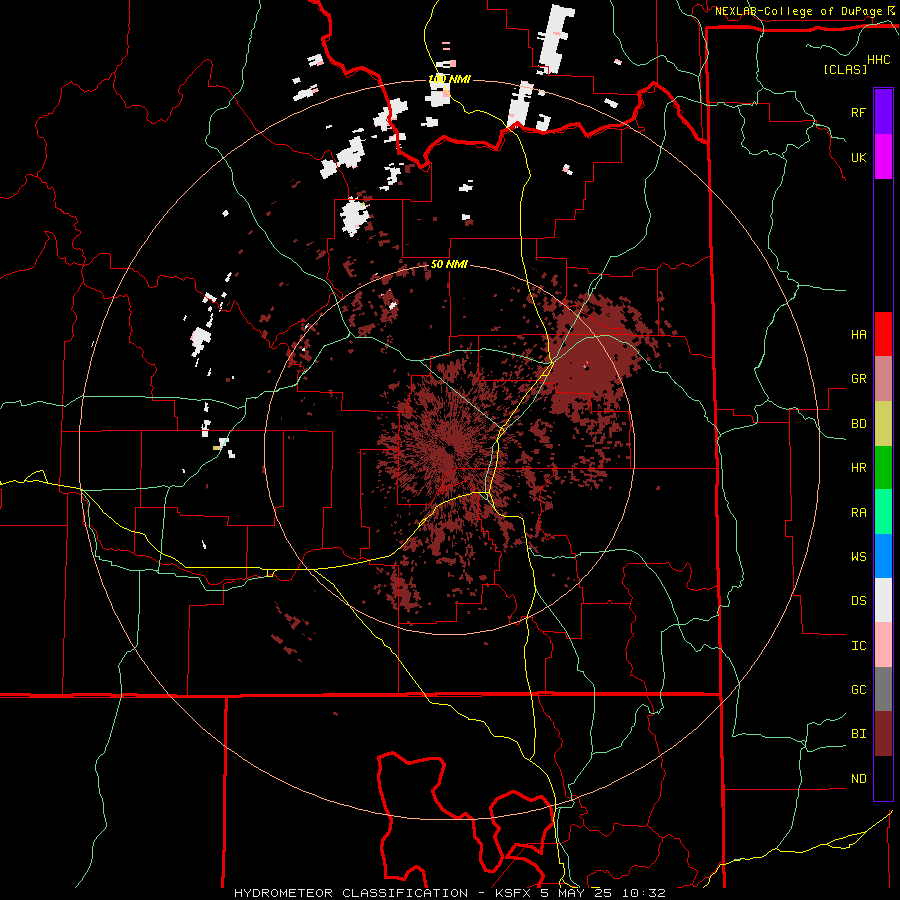Click the IC pink legend swatch
Screen dimensions: 900x900
883,645
